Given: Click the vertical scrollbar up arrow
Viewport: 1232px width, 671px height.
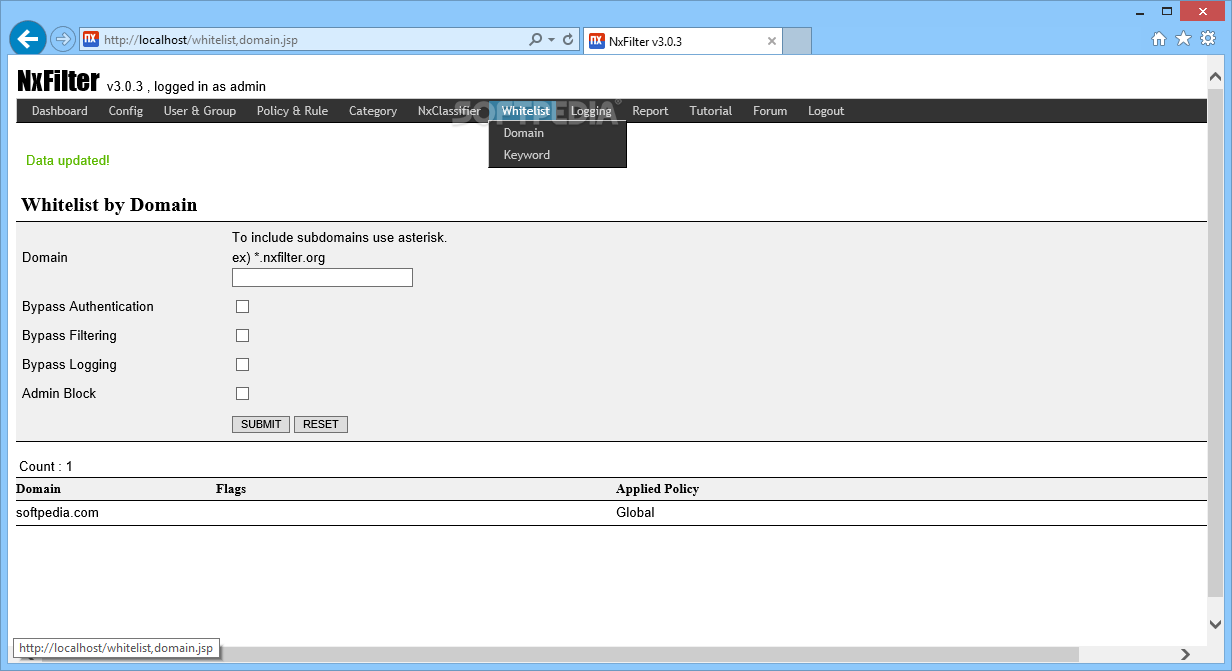Looking at the screenshot, I should pos(1216,77).
